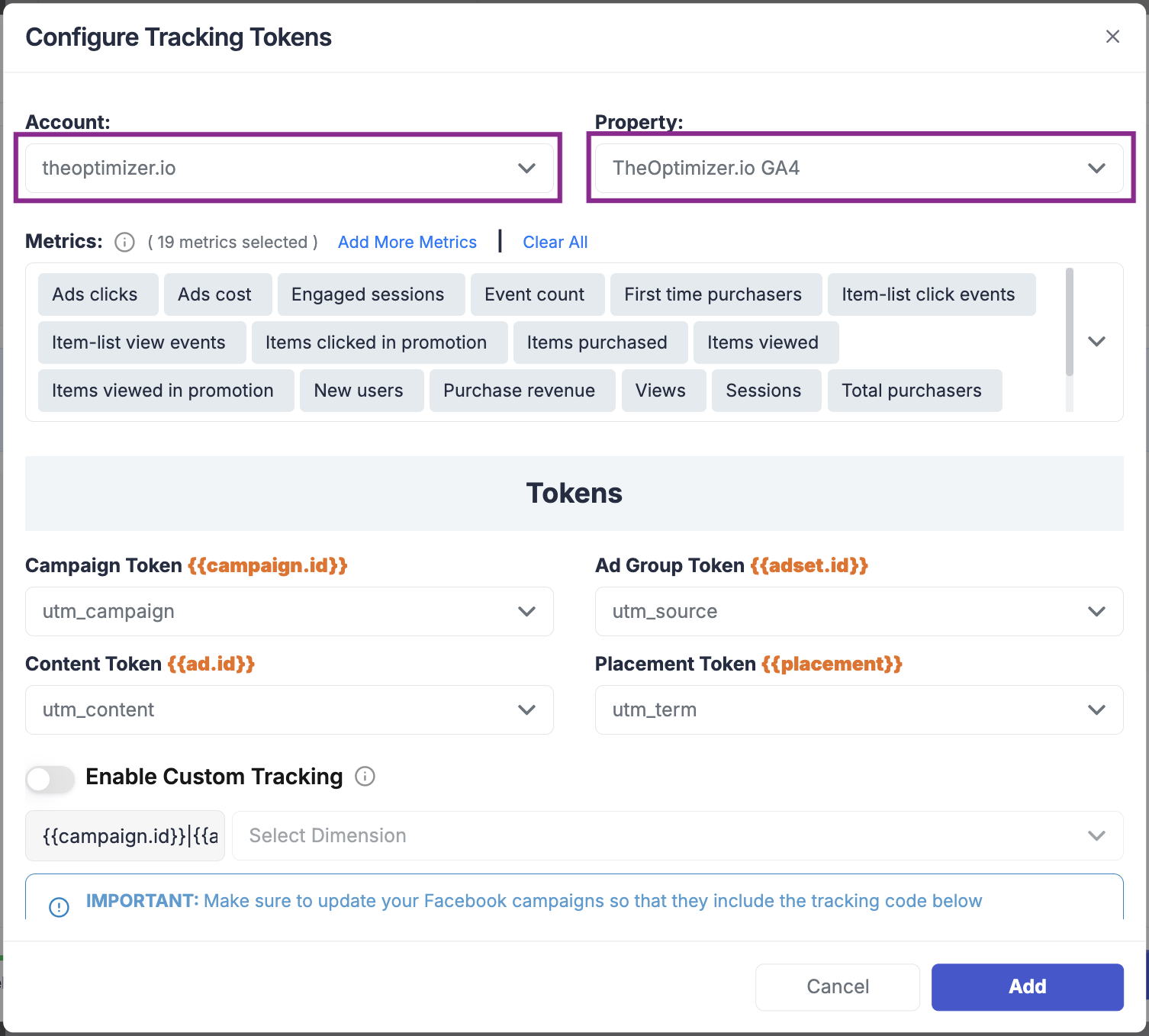Open the Property dropdown
The image size is (1149, 1036).
tap(859, 168)
